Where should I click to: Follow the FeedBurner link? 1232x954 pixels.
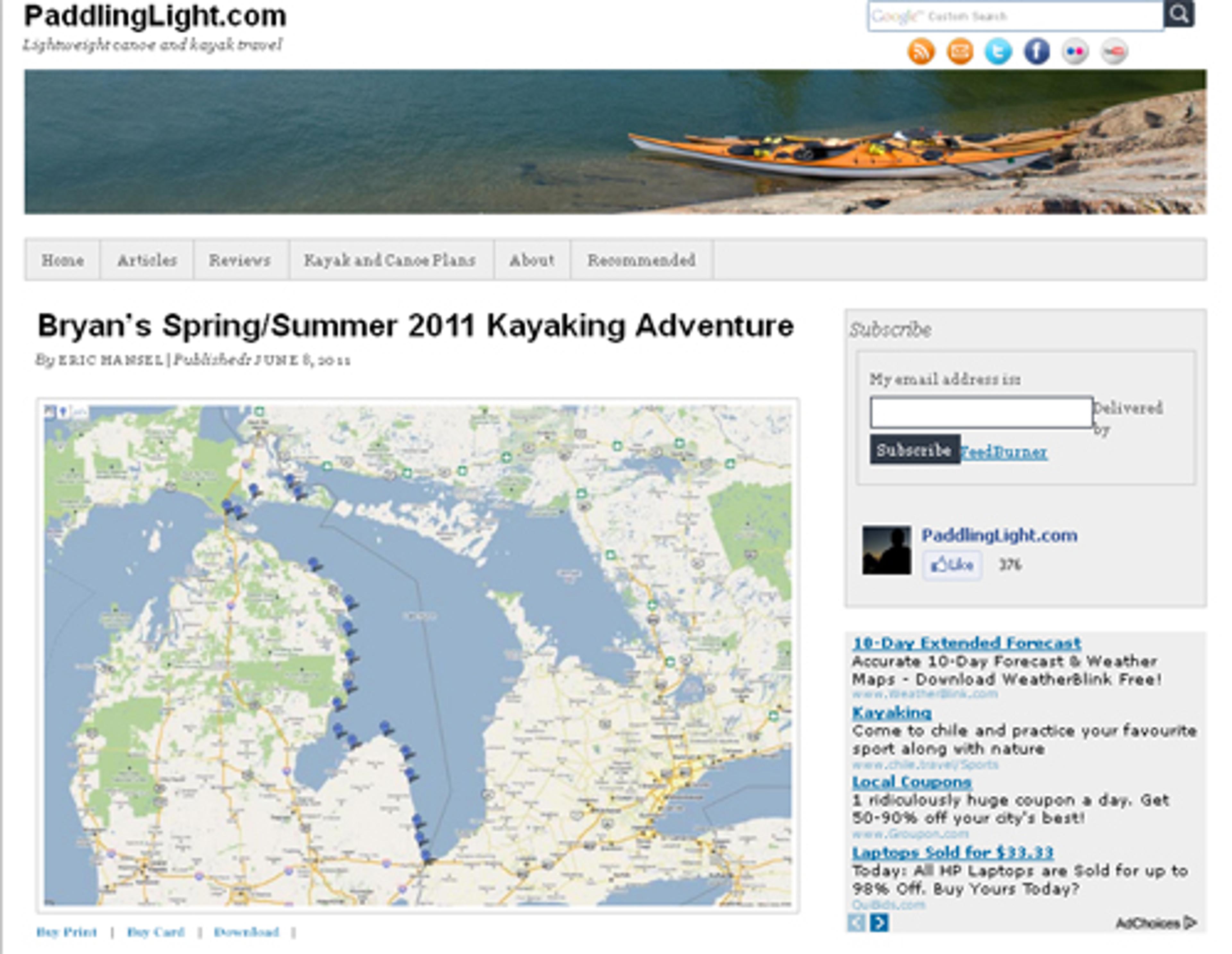(1004, 452)
